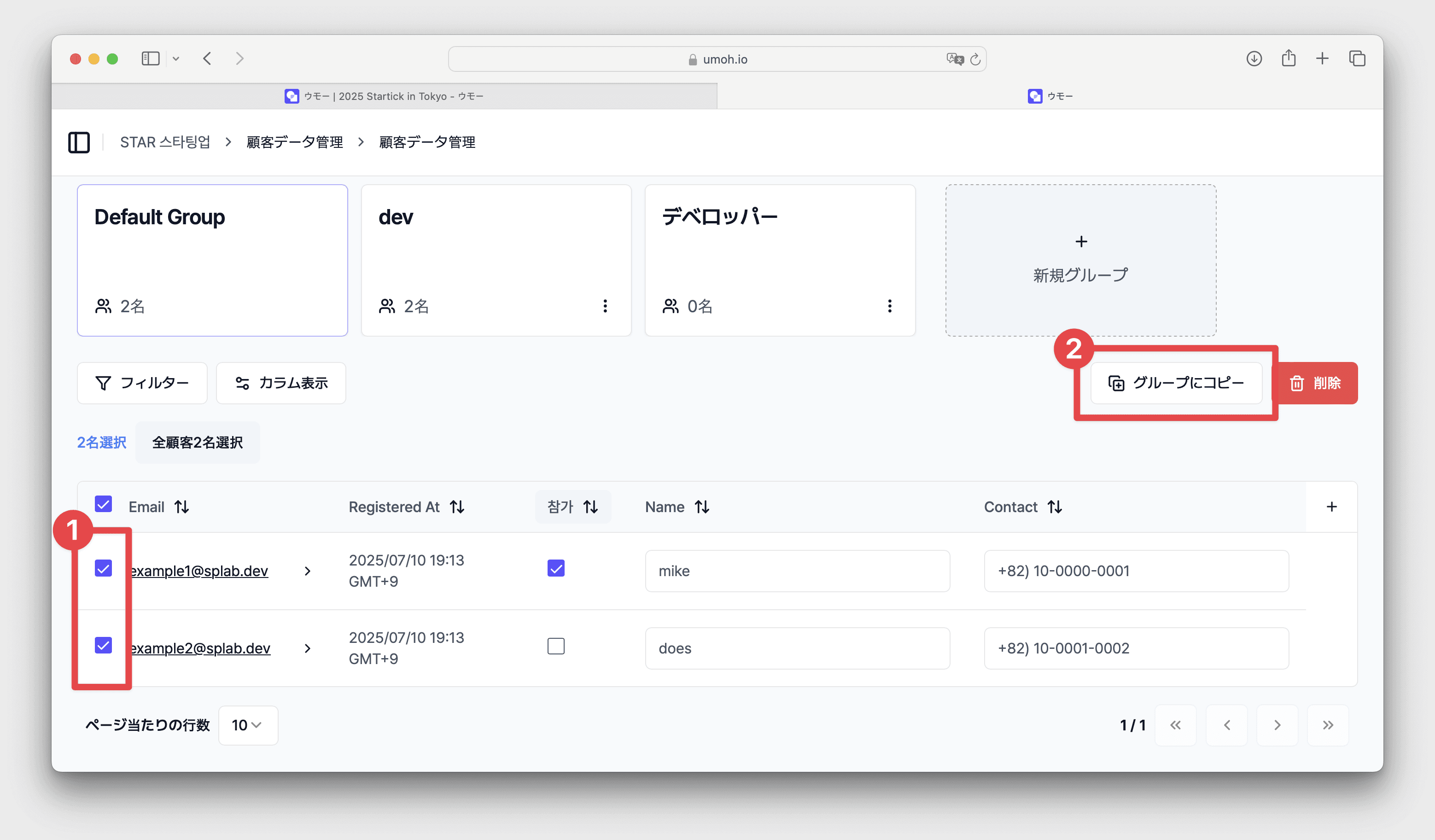Image resolution: width=1435 pixels, height=840 pixels.
Task: Open the dev group three-dot menu
Action: pyautogui.click(x=605, y=306)
